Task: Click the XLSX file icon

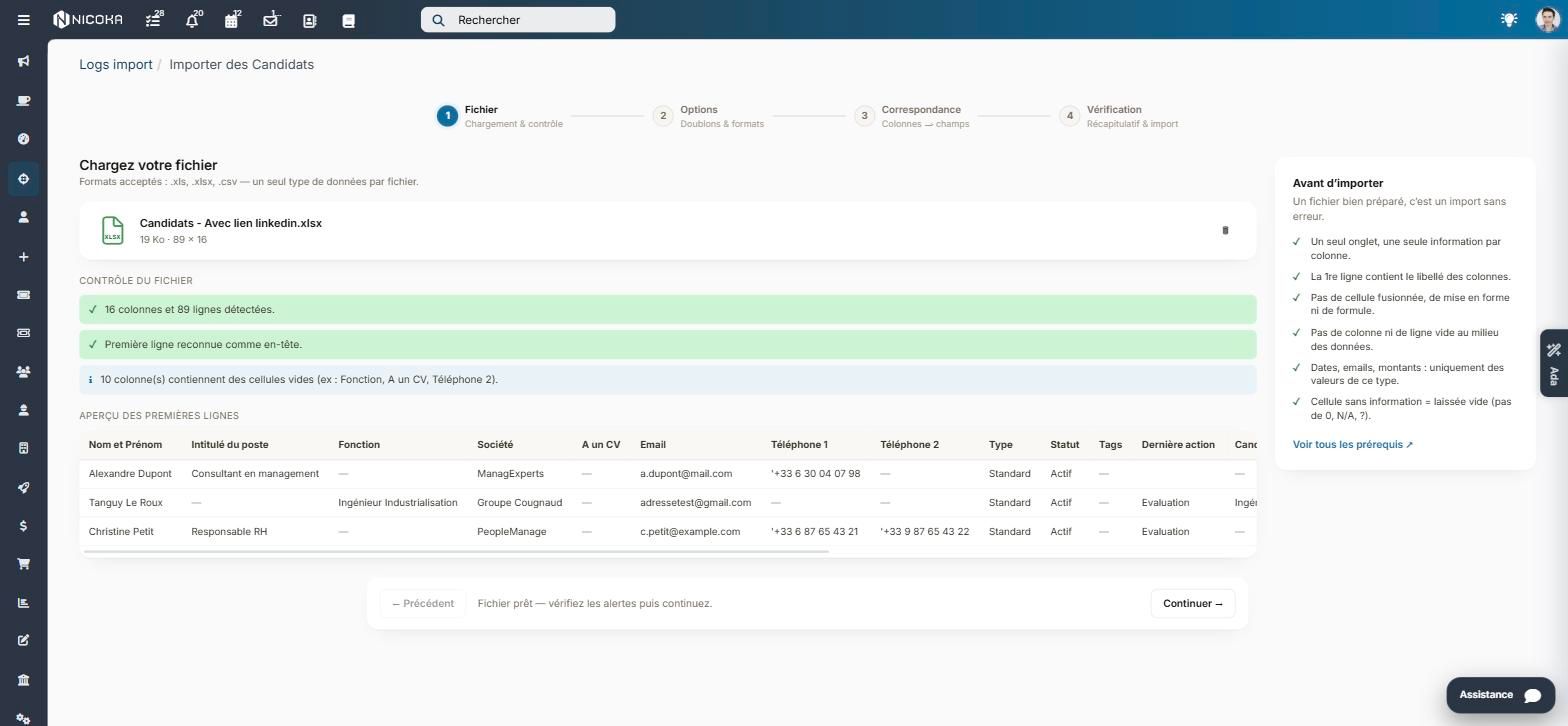Action: pyautogui.click(x=112, y=230)
